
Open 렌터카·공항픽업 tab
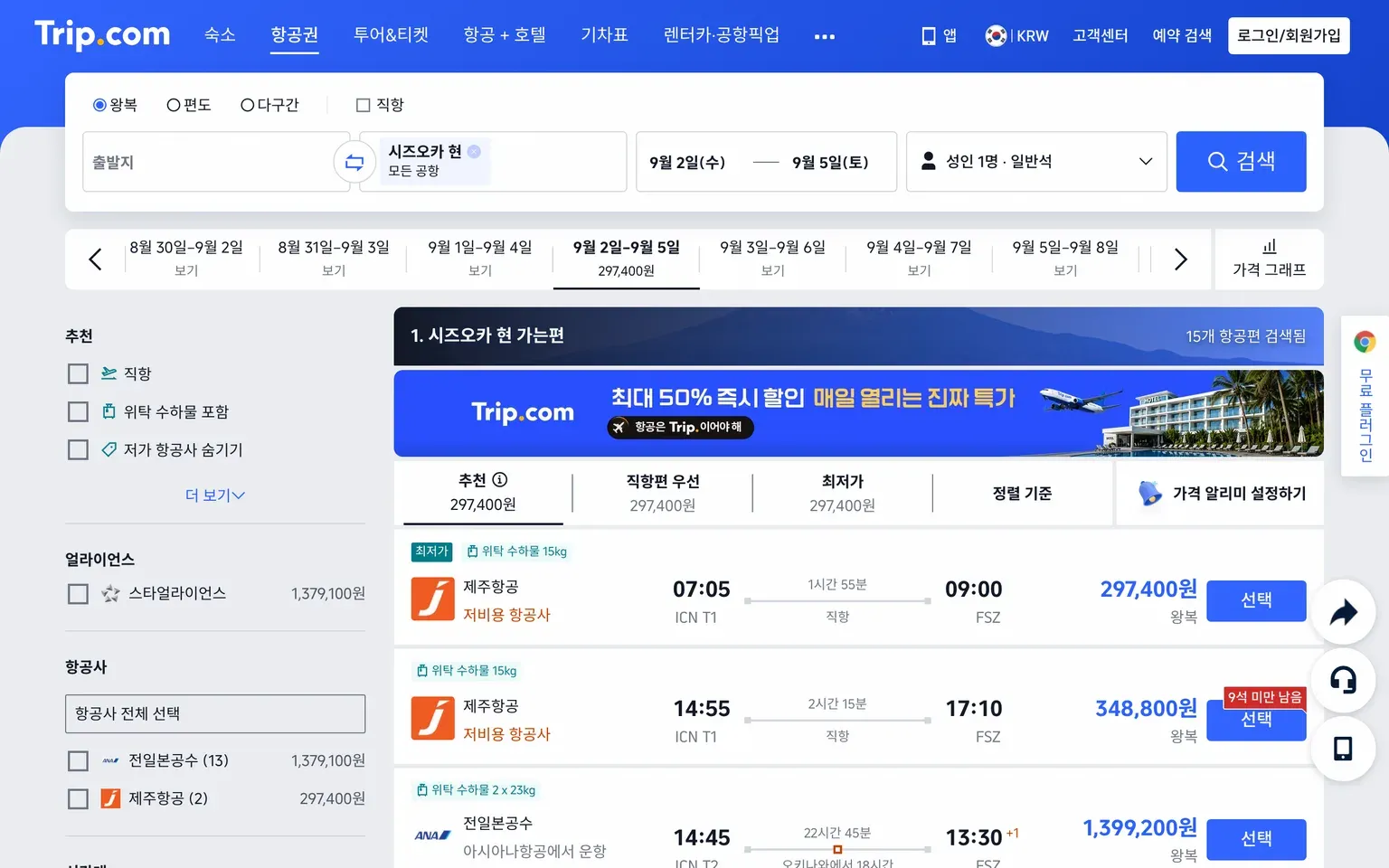[x=721, y=35]
